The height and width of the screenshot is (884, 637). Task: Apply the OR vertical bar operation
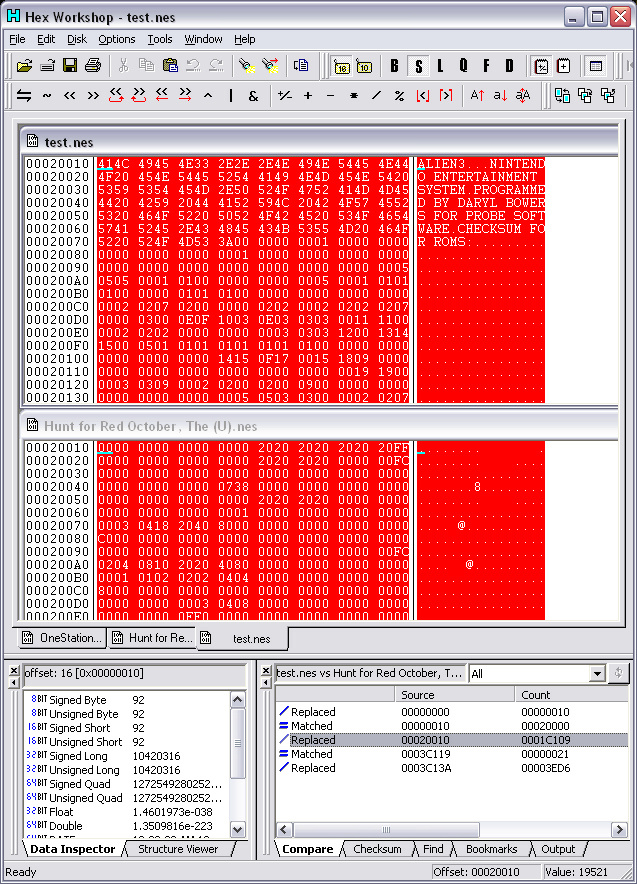pyautogui.click(x=231, y=96)
